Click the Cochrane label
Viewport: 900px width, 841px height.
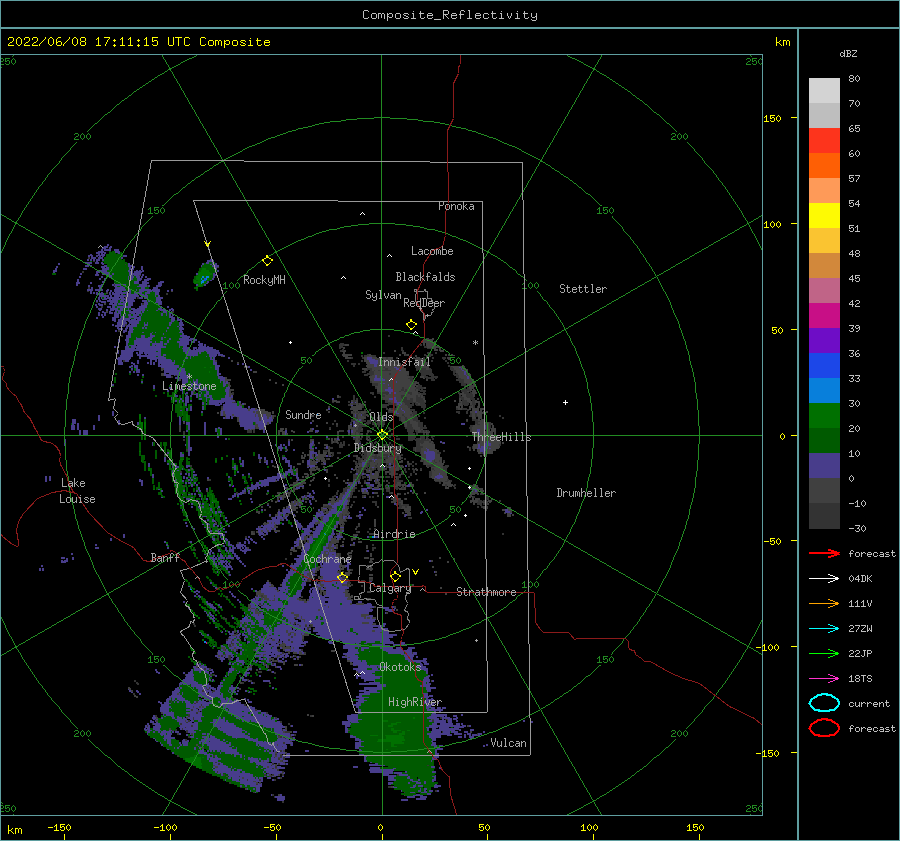coord(327,559)
